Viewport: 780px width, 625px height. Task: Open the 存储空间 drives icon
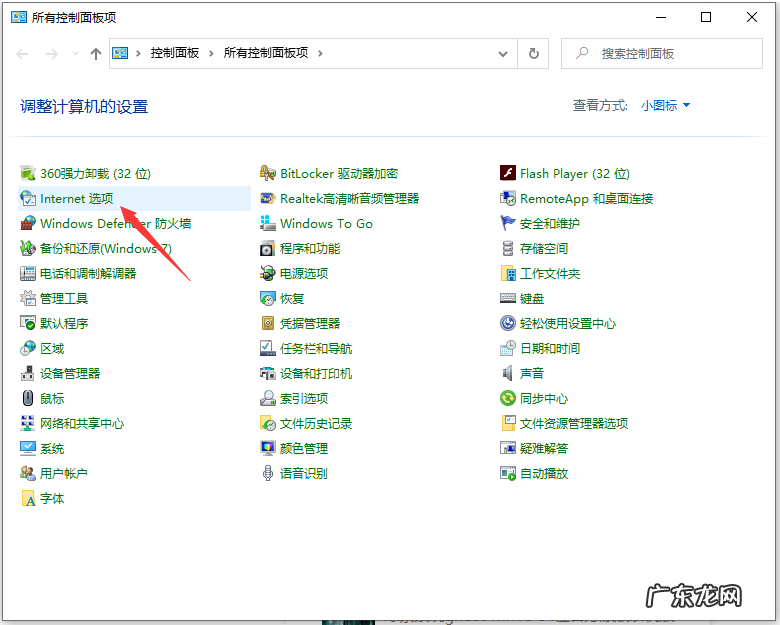[507, 248]
